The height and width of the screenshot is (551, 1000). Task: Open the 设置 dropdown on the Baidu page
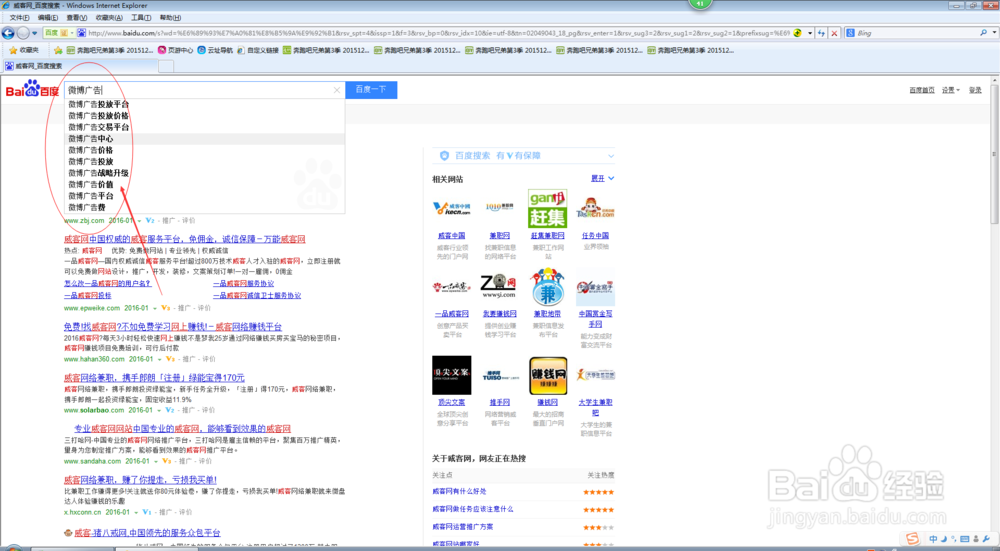point(950,91)
